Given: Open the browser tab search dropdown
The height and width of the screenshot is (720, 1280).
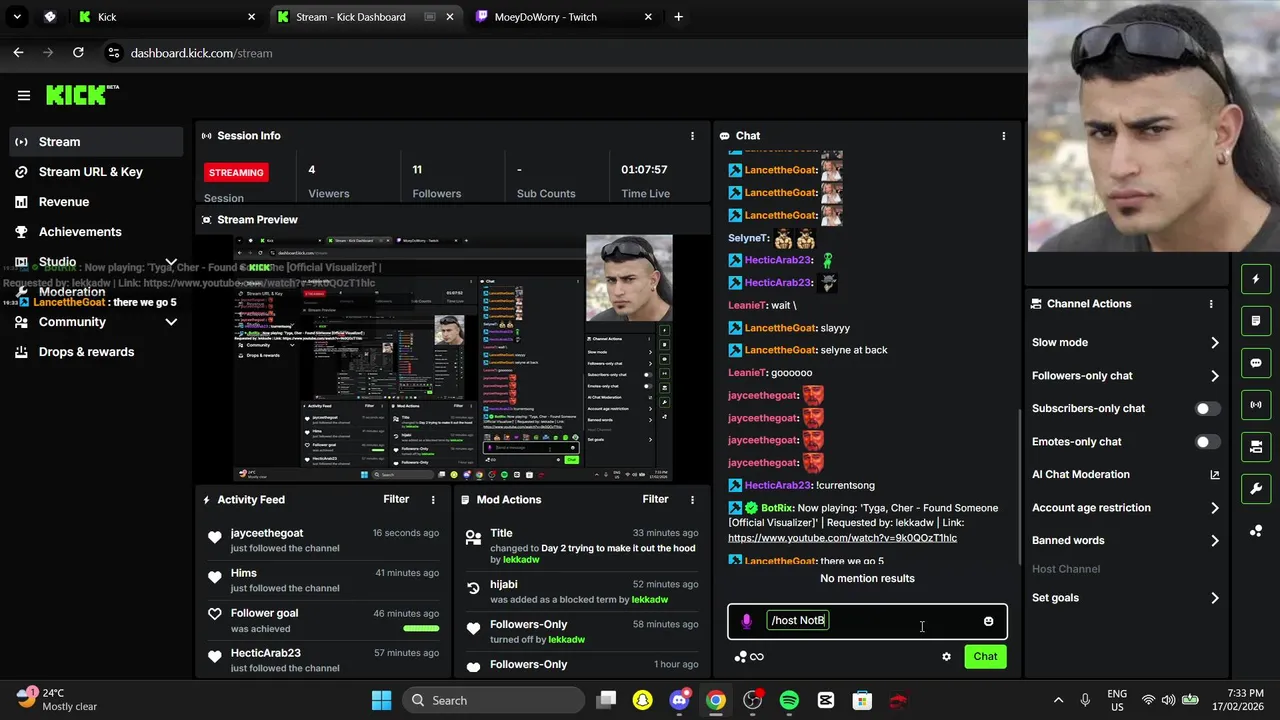Looking at the screenshot, I should 17,17.
